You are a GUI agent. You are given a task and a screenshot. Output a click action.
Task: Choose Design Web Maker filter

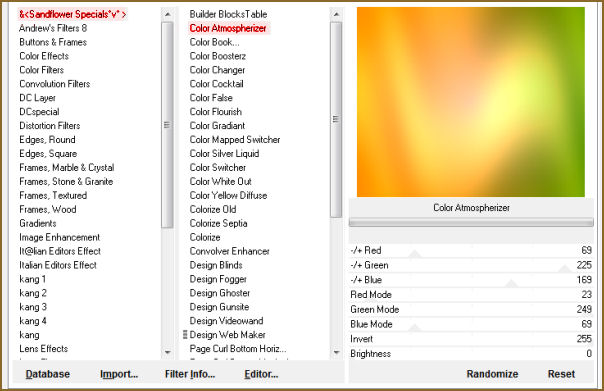[227, 335]
